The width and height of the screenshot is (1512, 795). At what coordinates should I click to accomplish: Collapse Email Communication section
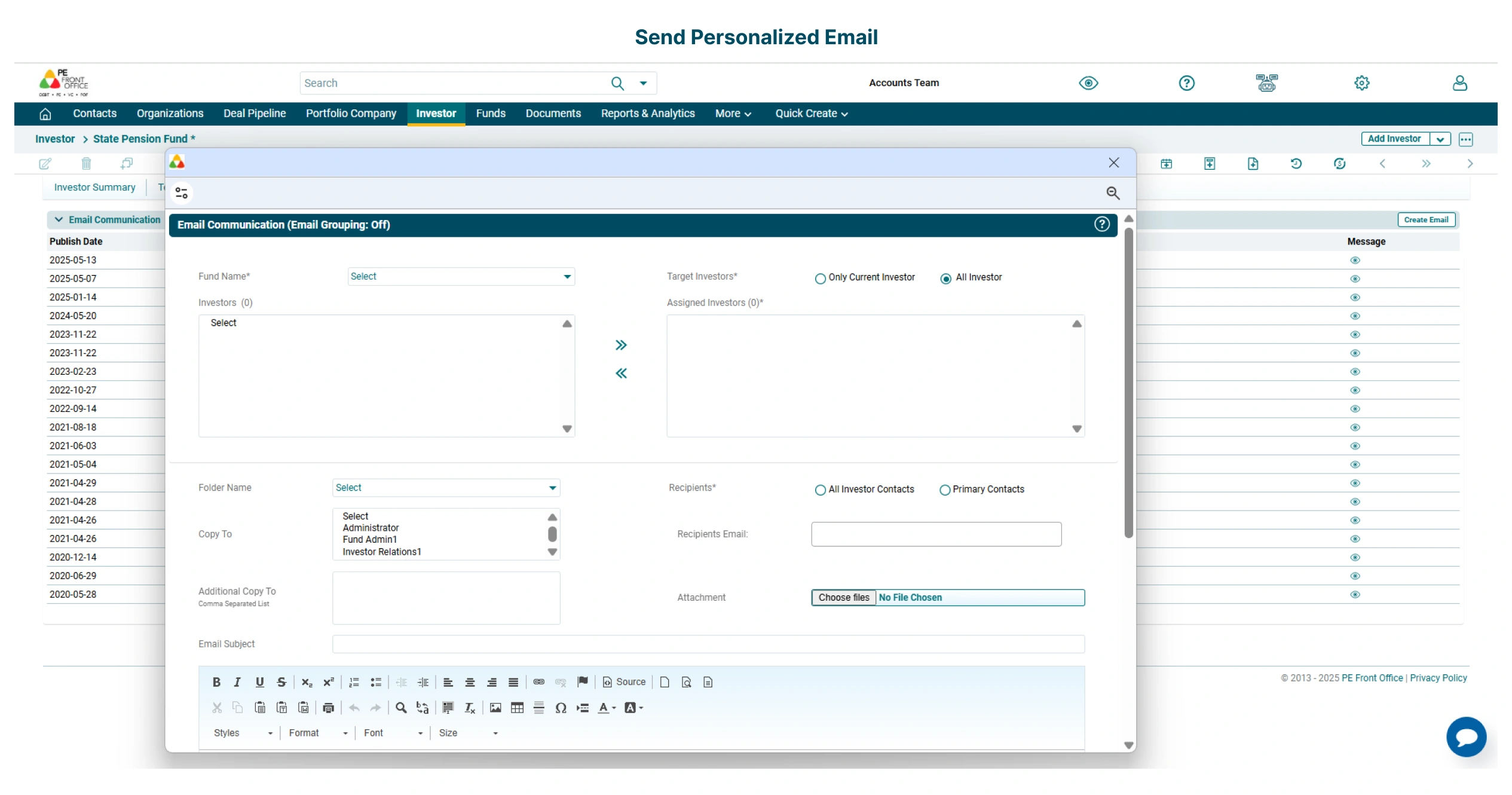[59, 219]
